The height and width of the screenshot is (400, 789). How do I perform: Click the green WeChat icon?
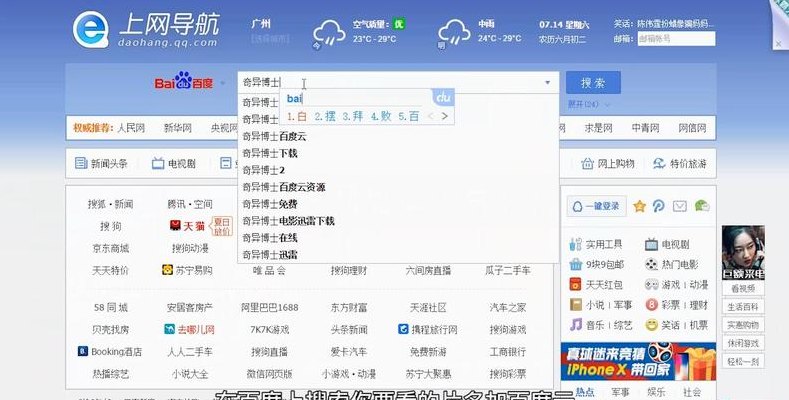[702, 205]
